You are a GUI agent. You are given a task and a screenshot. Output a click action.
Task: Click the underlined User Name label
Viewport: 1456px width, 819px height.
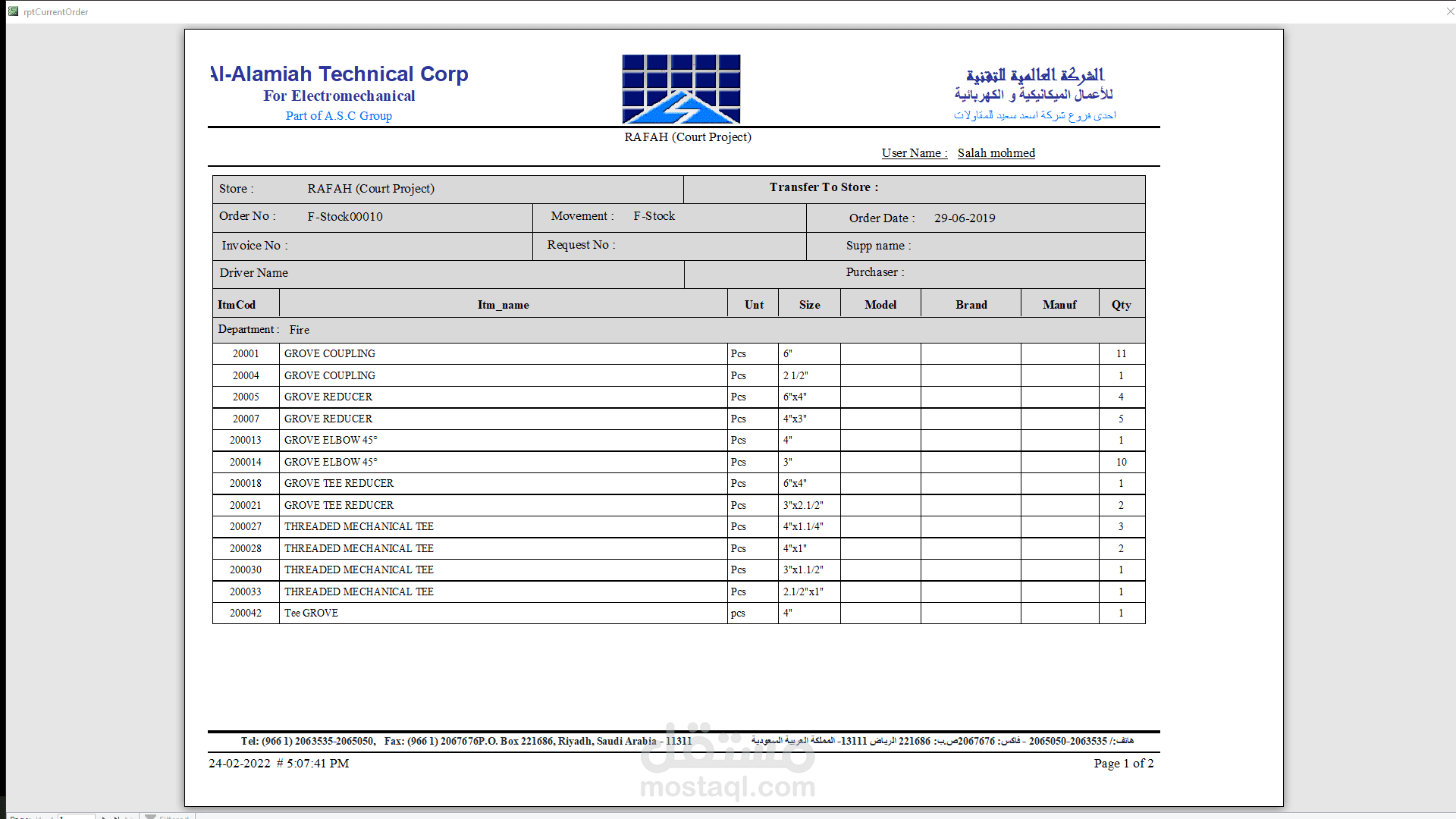point(914,153)
